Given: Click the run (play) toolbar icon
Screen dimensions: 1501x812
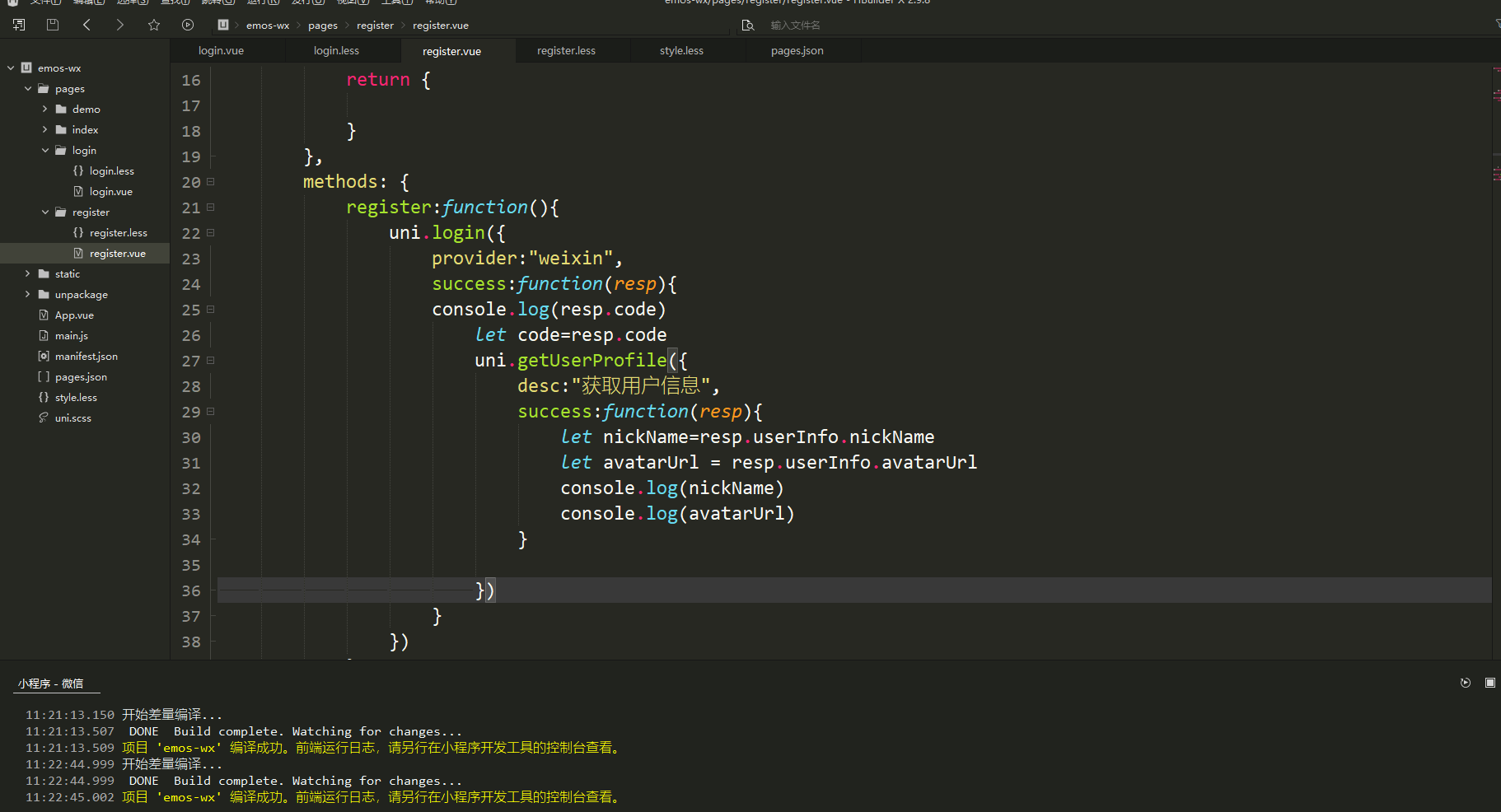Looking at the screenshot, I should [x=188, y=25].
